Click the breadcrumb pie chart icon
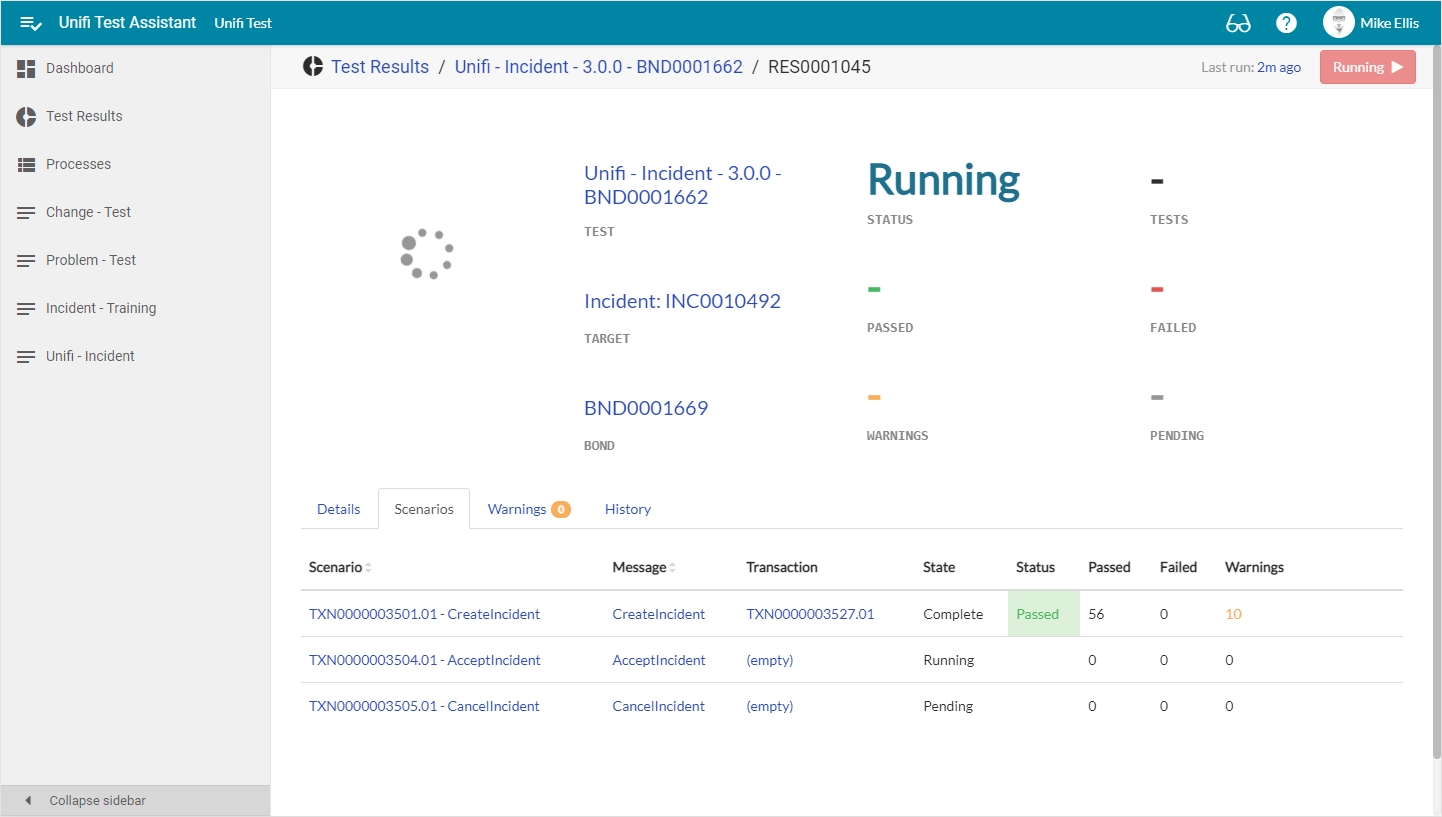1442x817 pixels. point(313,67)
